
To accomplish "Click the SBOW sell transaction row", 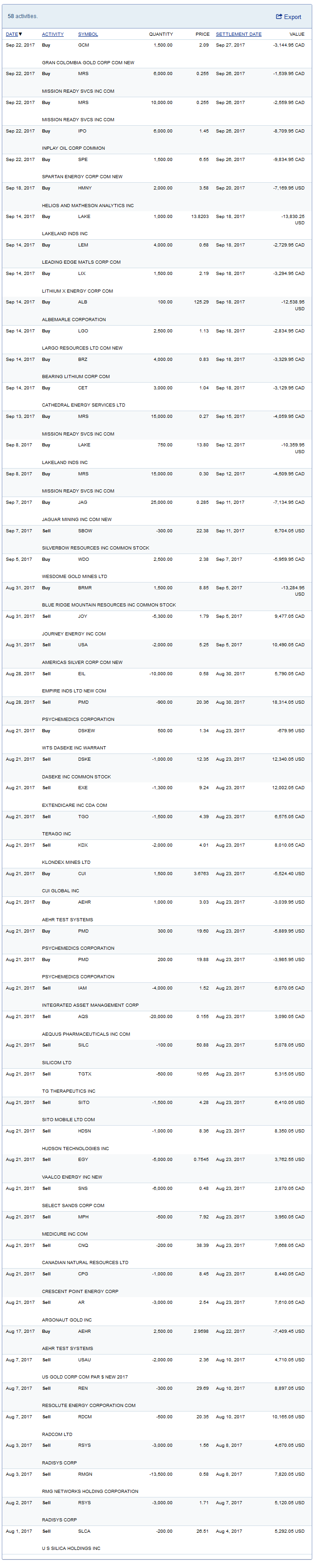I will (x=157, y=538).
